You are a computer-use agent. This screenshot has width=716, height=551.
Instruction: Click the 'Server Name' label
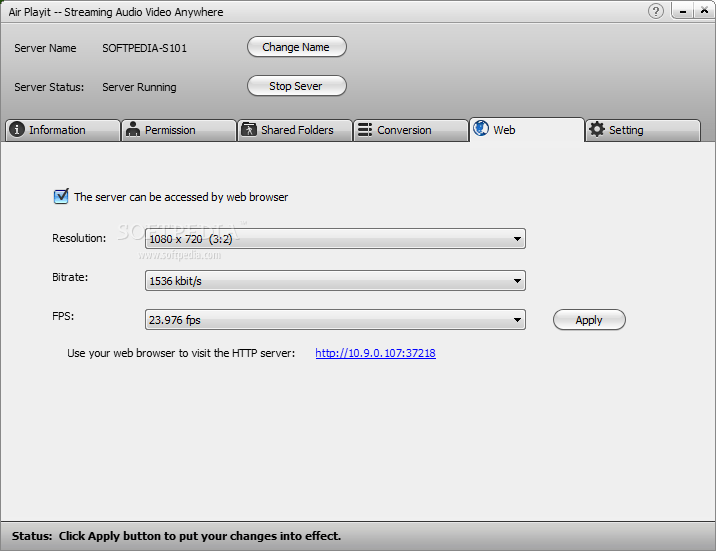click(x=45, y=48)
